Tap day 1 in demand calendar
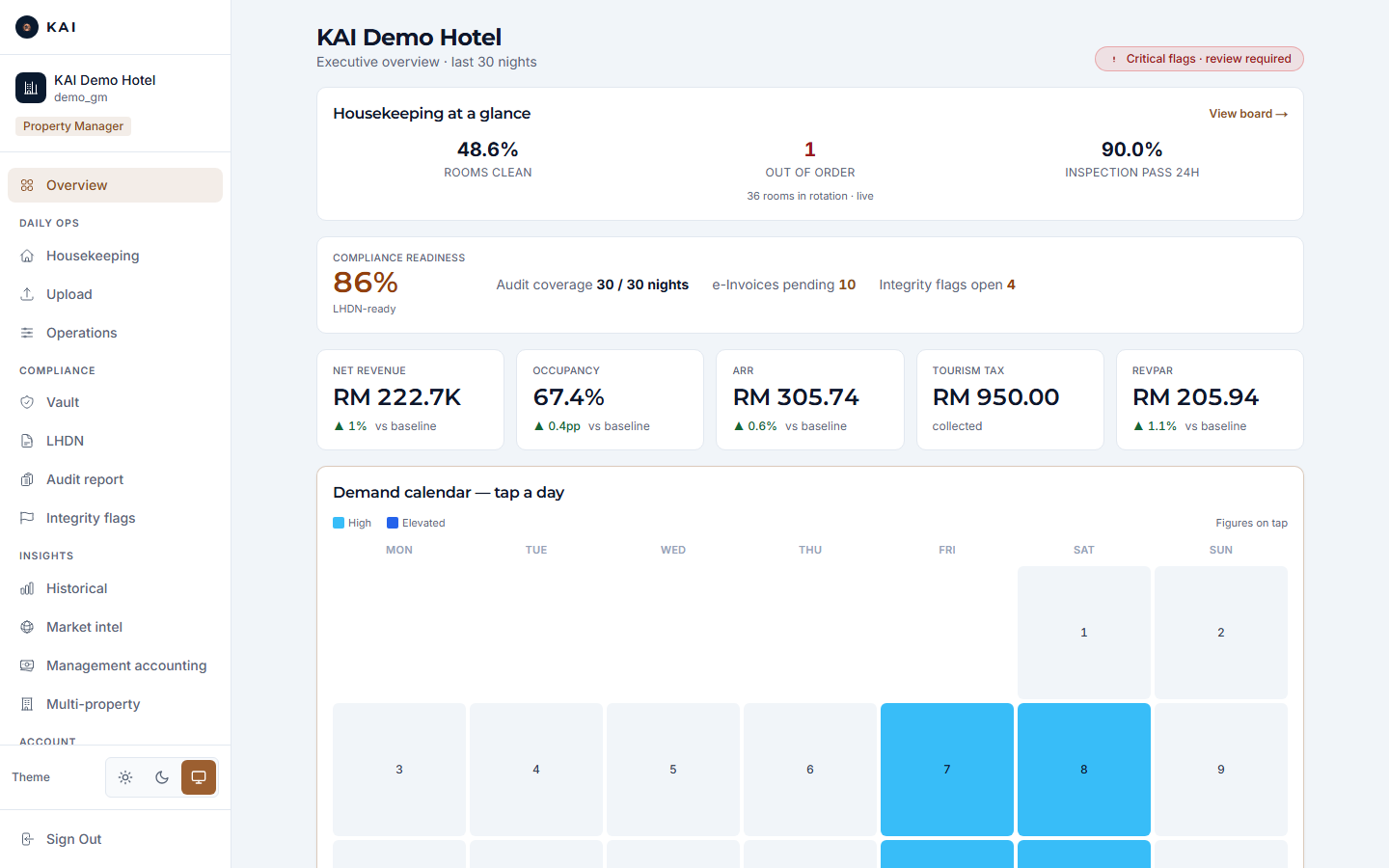The width and height of the screenshot is (1389, 868). (x=1084, y=633)
